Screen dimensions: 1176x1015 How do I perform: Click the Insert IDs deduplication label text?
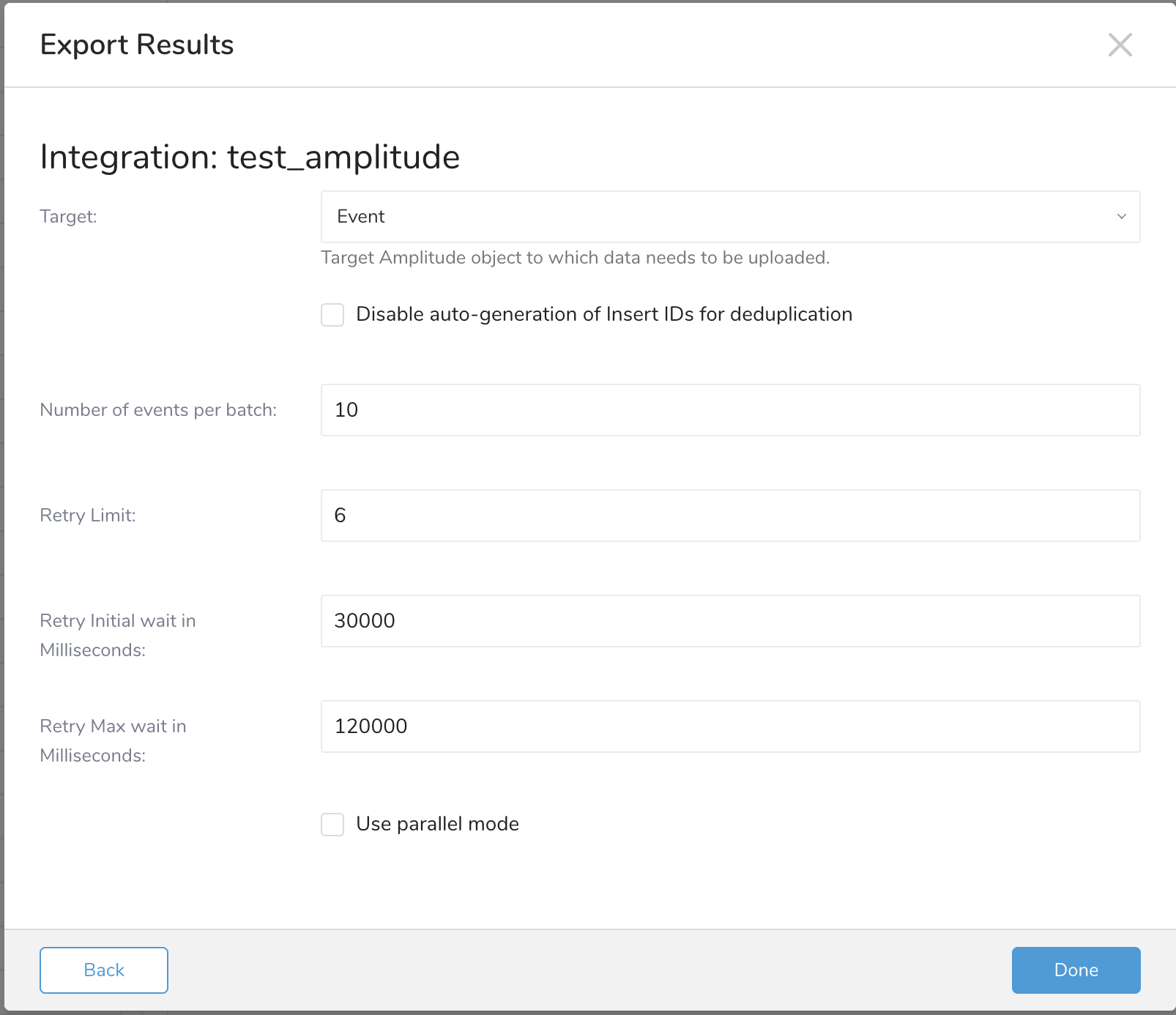[x=603, y=314]
